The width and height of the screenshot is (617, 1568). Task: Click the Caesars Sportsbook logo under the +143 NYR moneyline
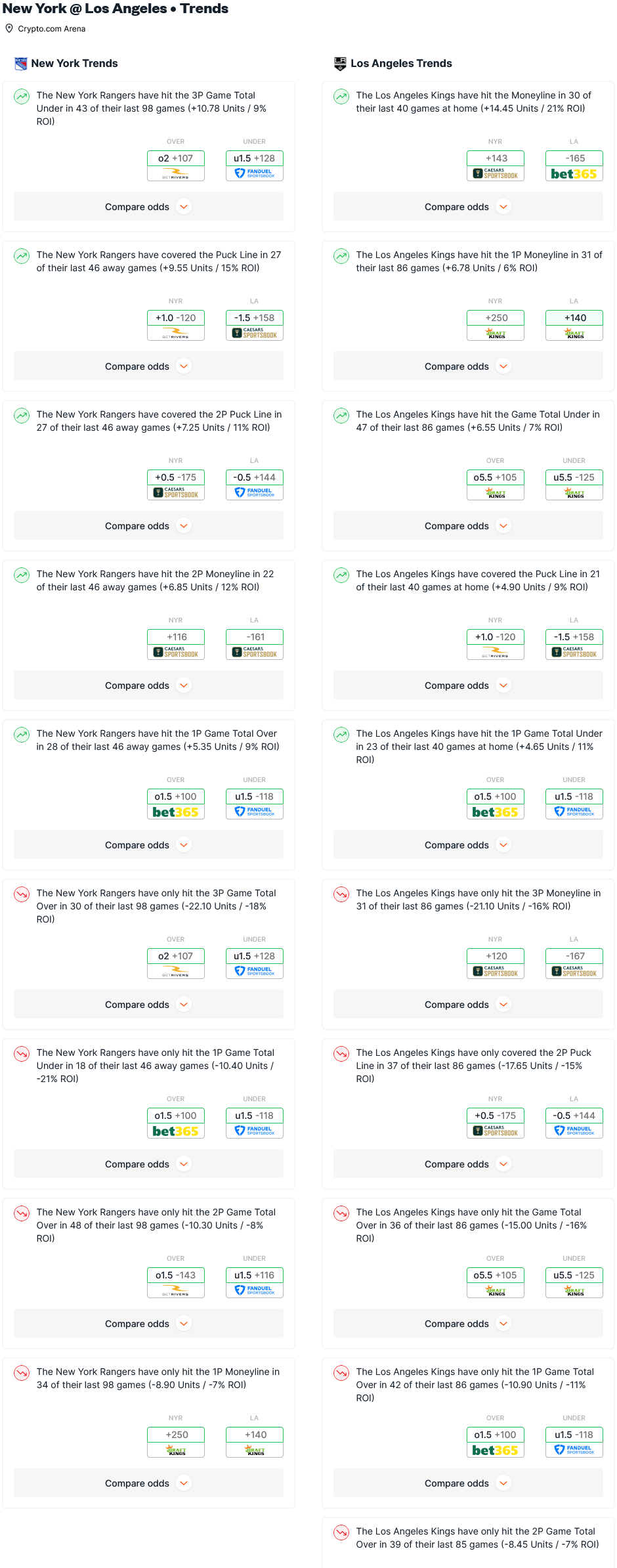(x=496, y=174)
